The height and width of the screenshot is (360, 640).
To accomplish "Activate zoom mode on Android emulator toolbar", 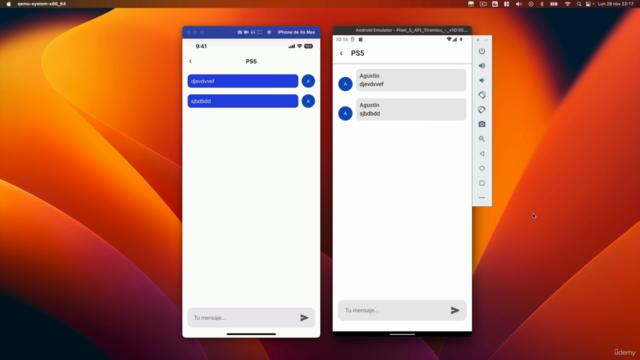I will pos(482,139).
